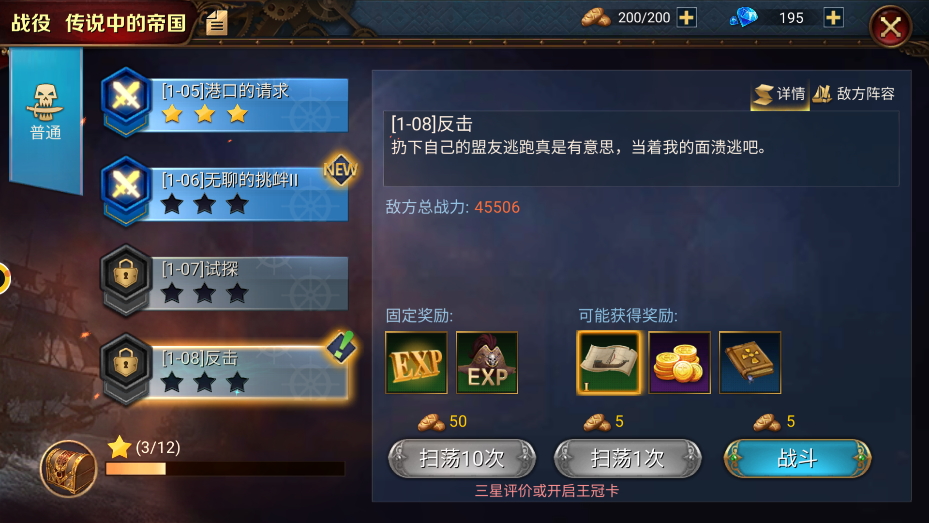View the gold EXP reward icon
929x523 pixels.
[416, 362]
